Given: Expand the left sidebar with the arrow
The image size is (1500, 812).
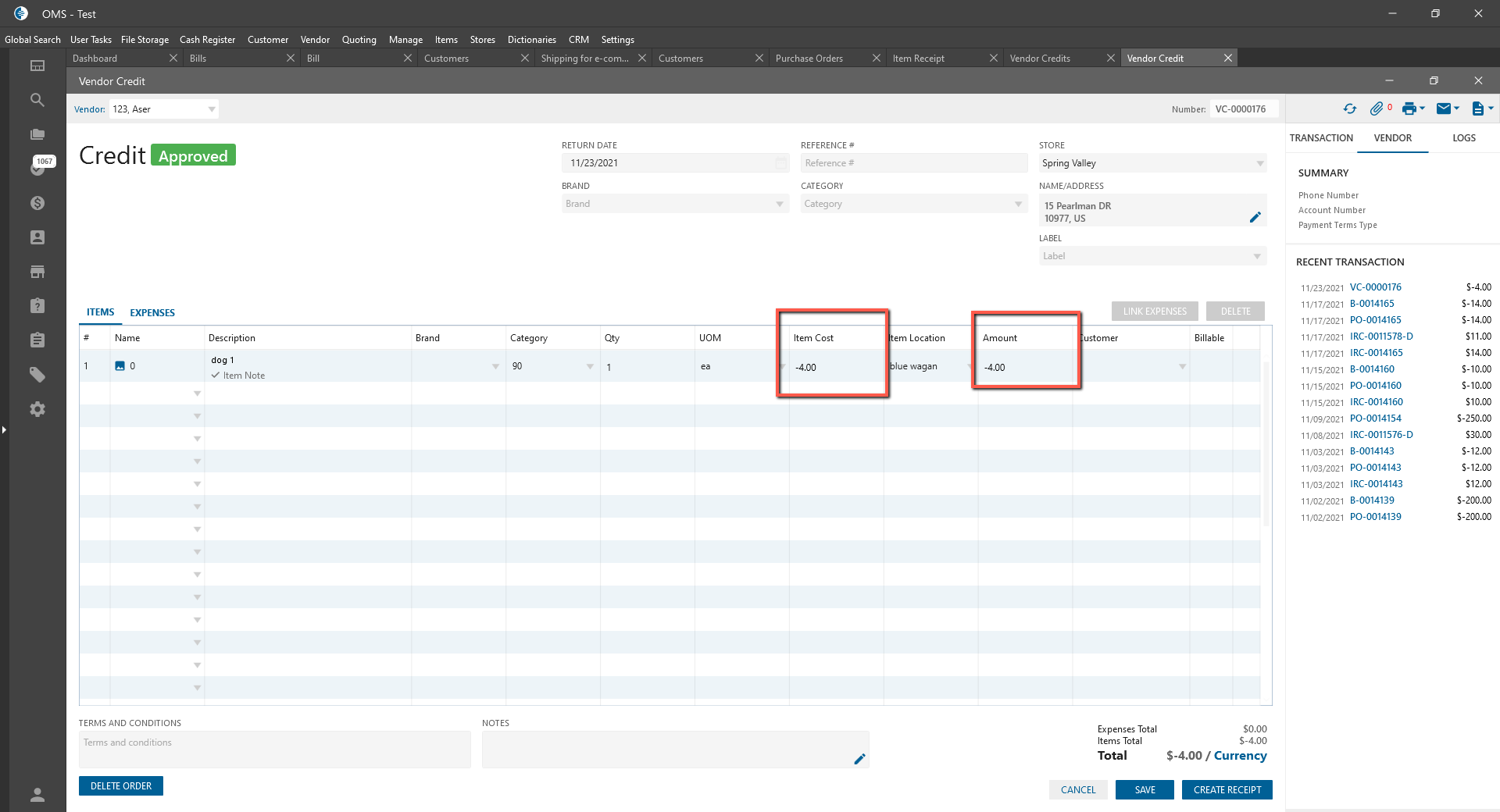Looking at the screenshot, I should coord(4,429).
